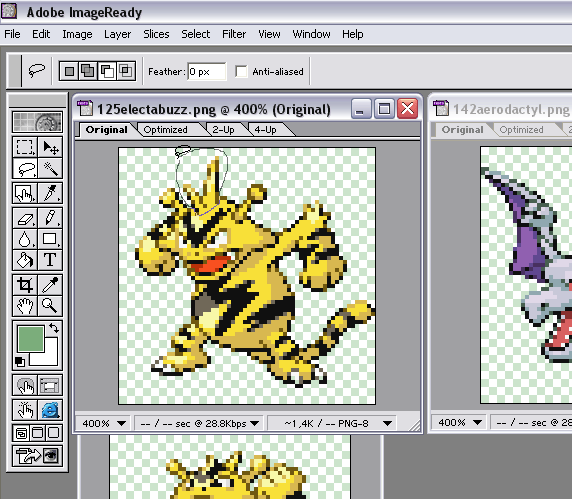Click the rollover preview hand icon
The height and width of the screenshot is (499, 572).
24,410
